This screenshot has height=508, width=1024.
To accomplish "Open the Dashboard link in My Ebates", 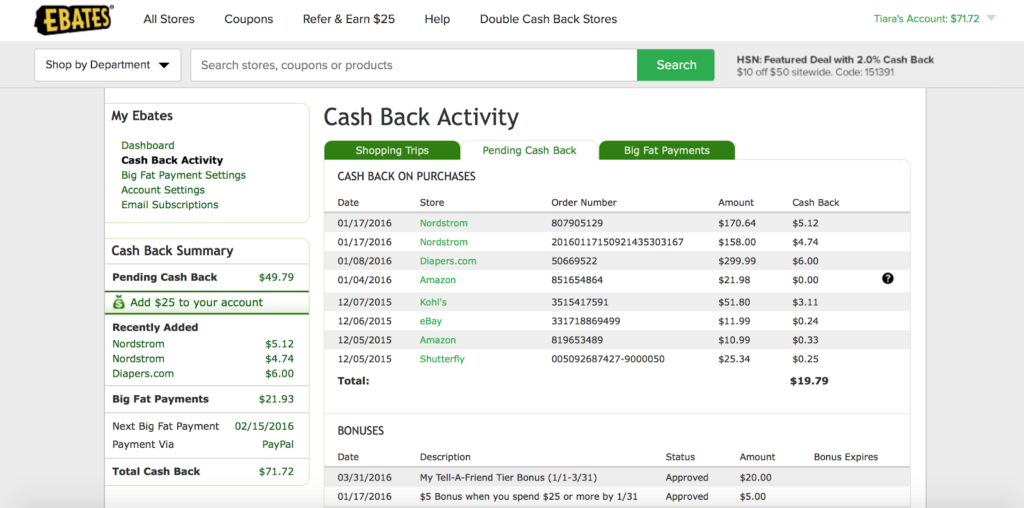I will 148,145.
